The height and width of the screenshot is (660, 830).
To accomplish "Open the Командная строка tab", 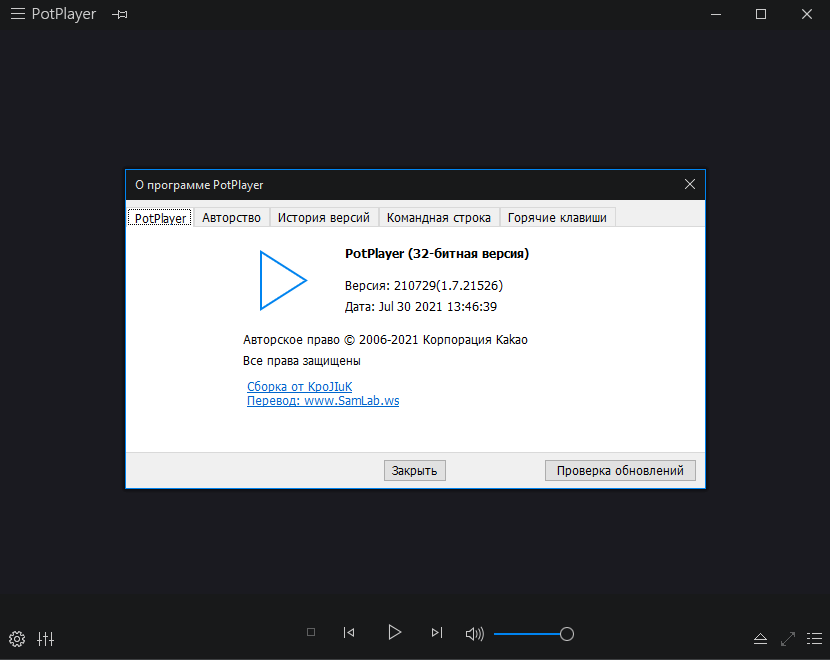I will [x=439, y=218].
